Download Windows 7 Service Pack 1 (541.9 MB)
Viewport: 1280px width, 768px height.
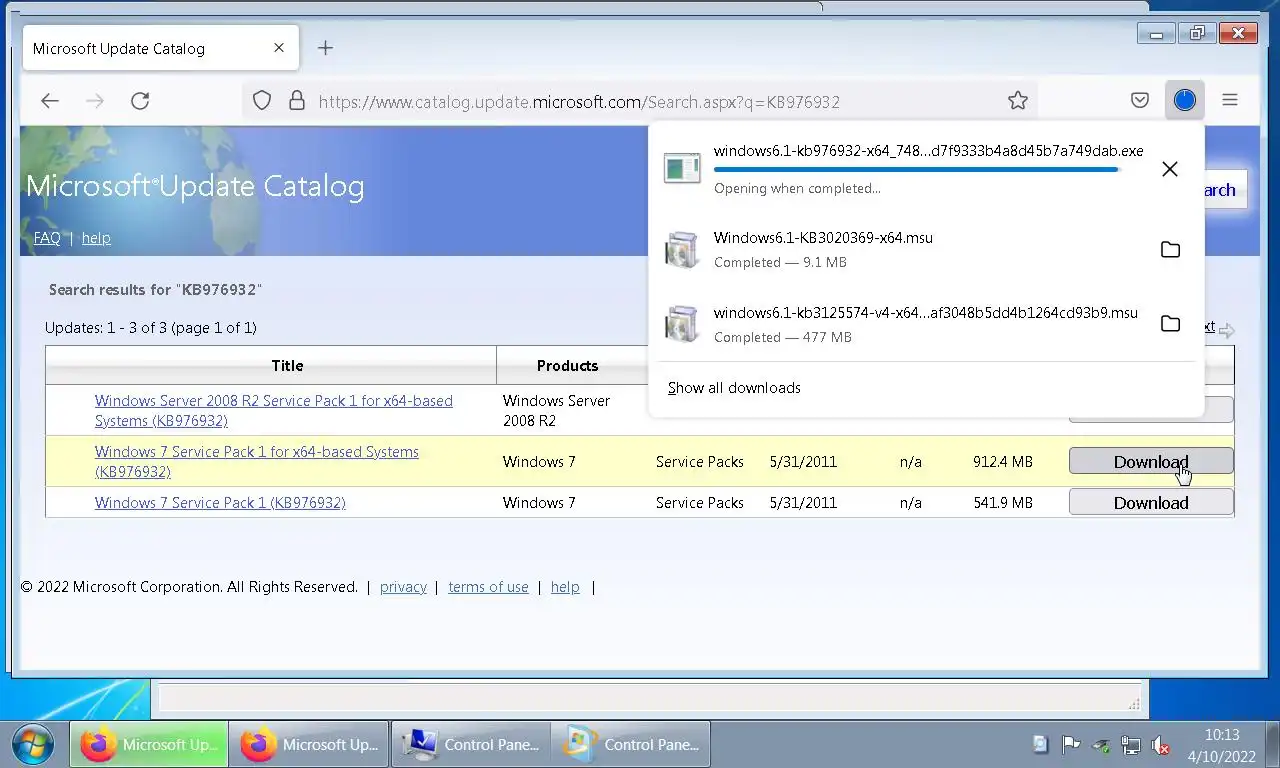pos(1151,502)
